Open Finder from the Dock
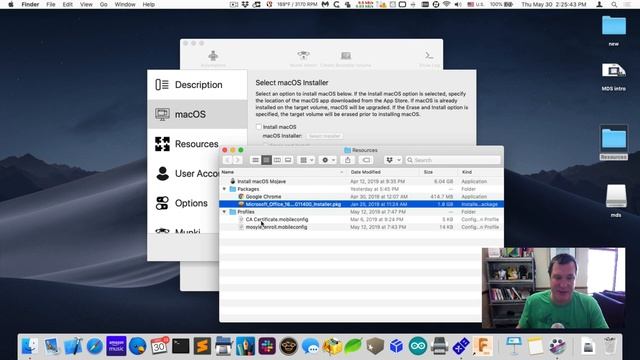The image size is (640, 360). coord(30,346)
